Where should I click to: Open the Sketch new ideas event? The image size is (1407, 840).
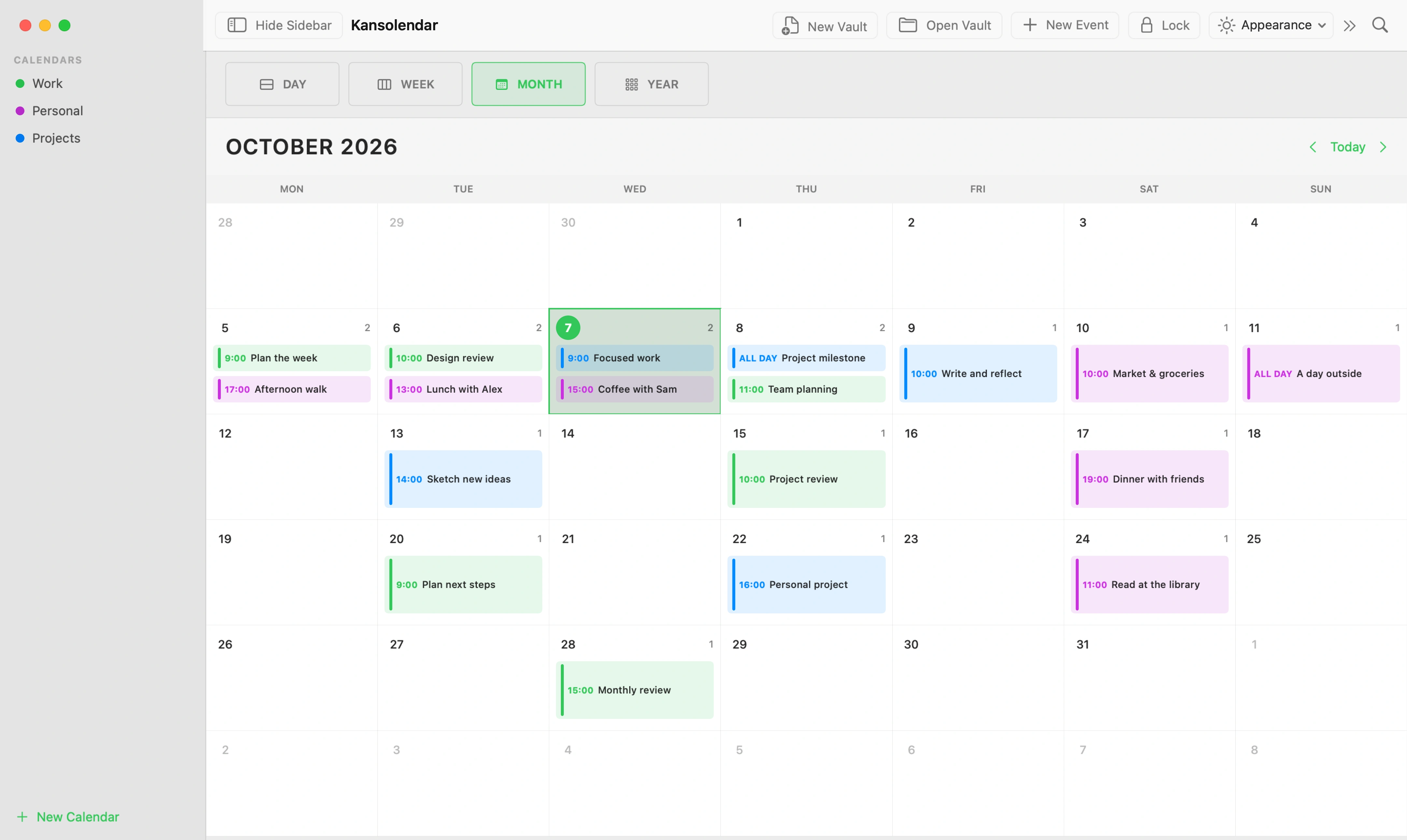463,479
